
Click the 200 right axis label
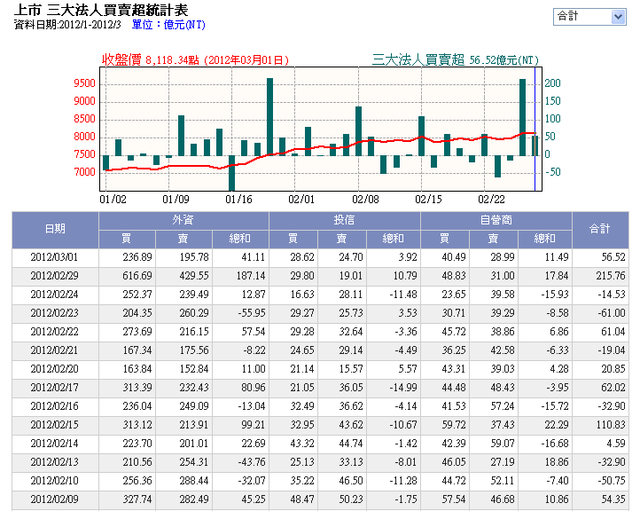(553, 84)
